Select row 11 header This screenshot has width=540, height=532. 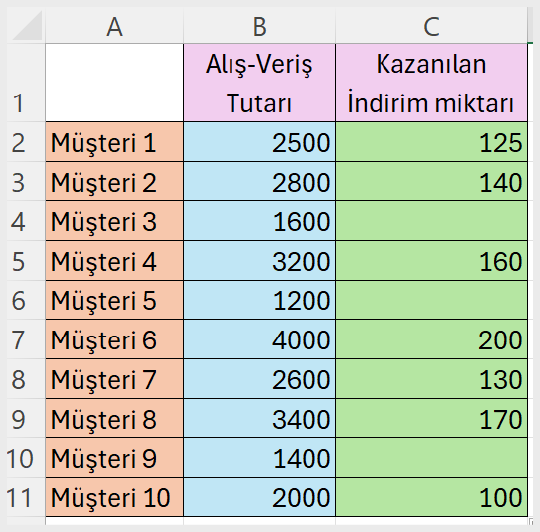26,497
